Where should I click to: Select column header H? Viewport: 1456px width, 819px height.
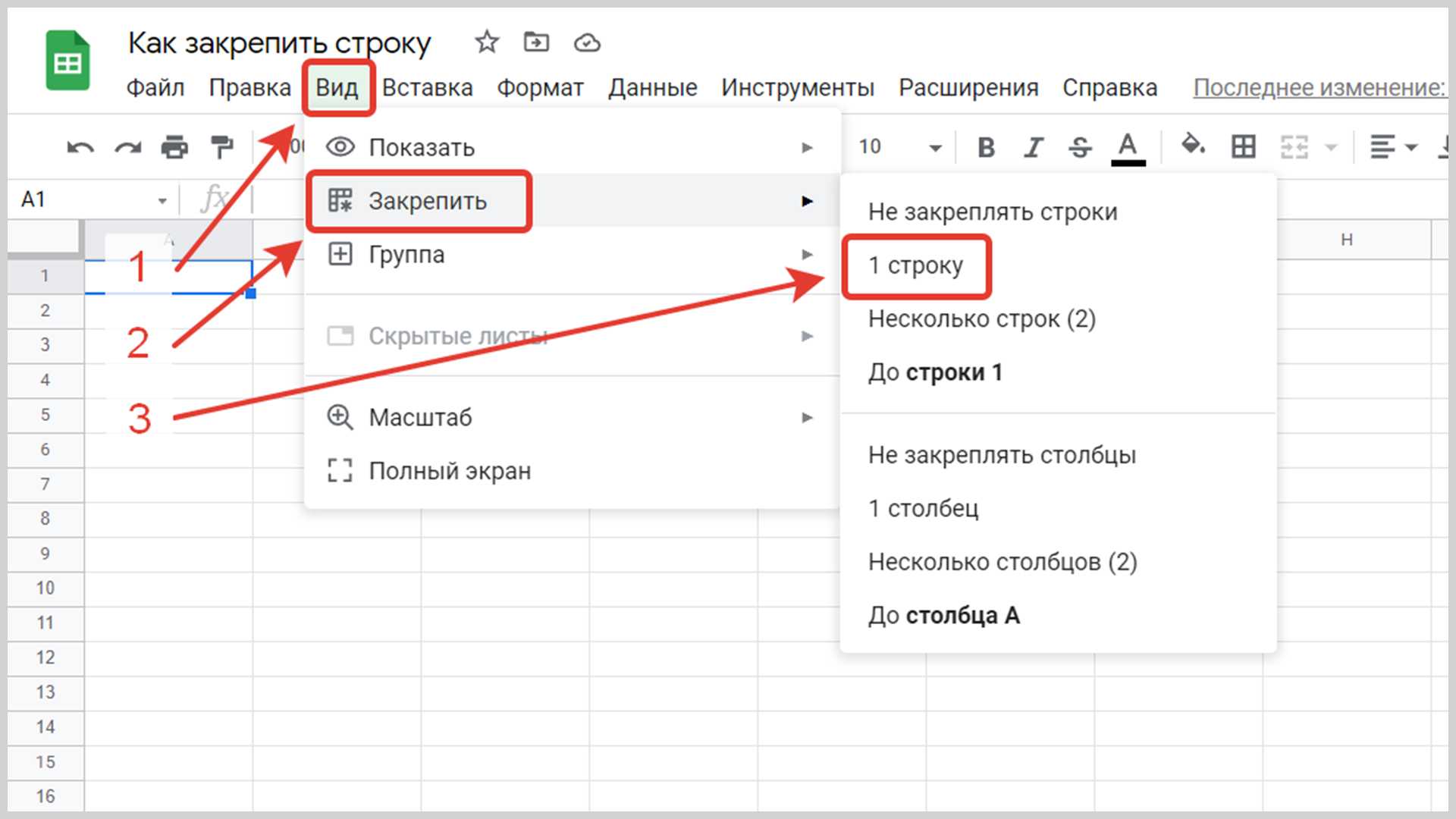(1347, 240)
